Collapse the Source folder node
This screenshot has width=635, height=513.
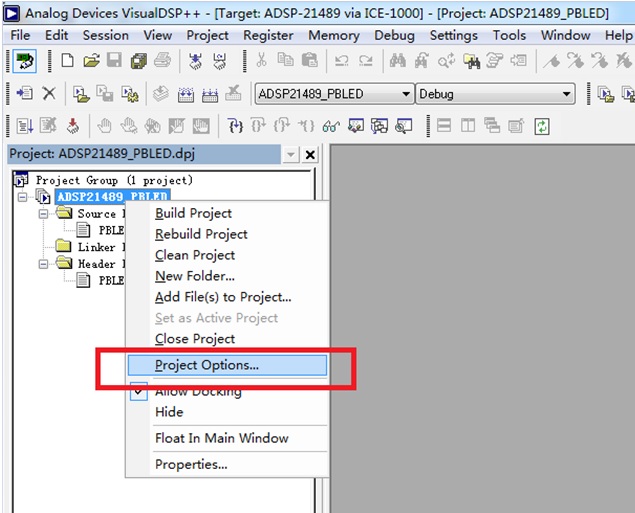(43, 214)
